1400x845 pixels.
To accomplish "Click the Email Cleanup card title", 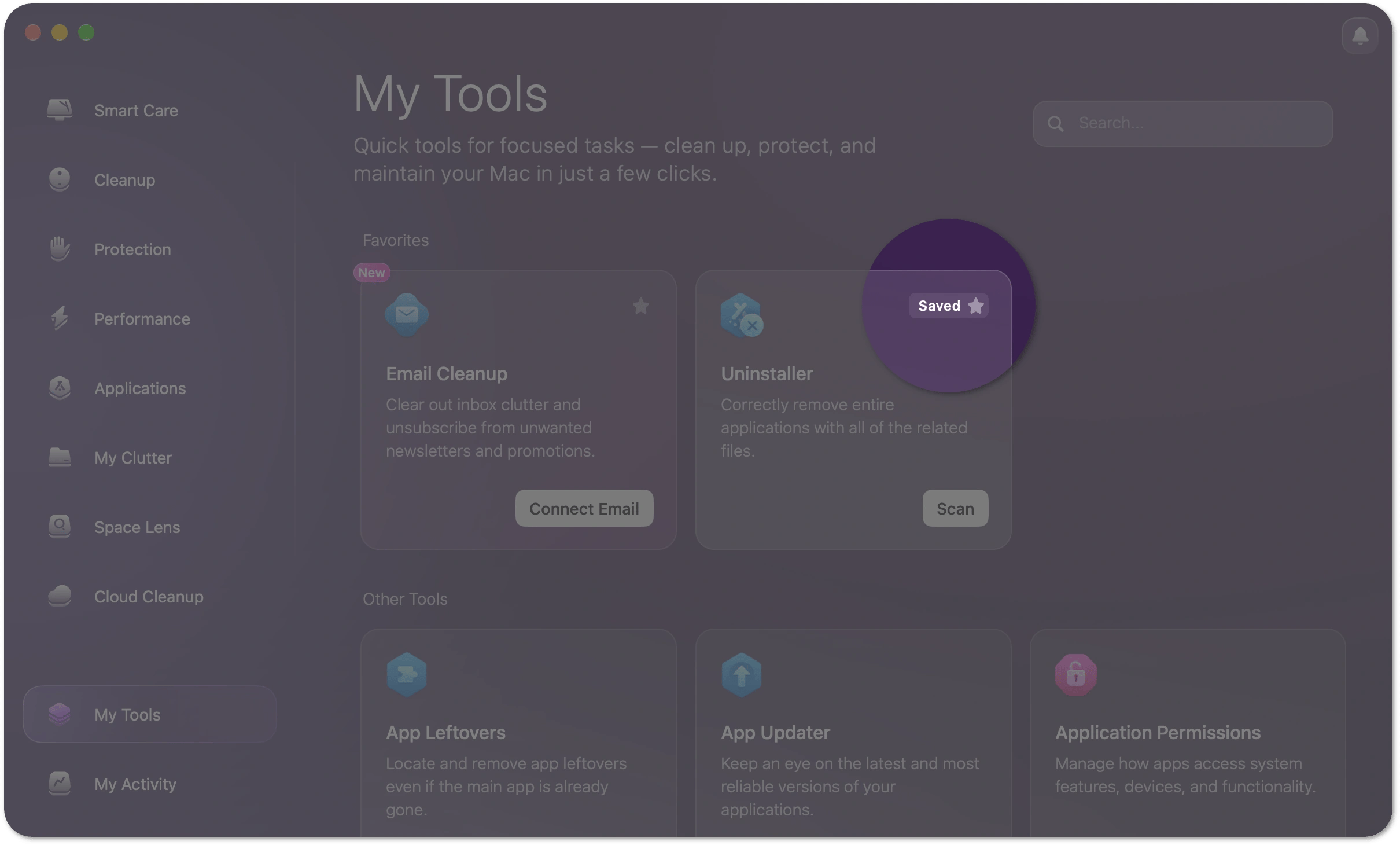I will click(447, 373).
